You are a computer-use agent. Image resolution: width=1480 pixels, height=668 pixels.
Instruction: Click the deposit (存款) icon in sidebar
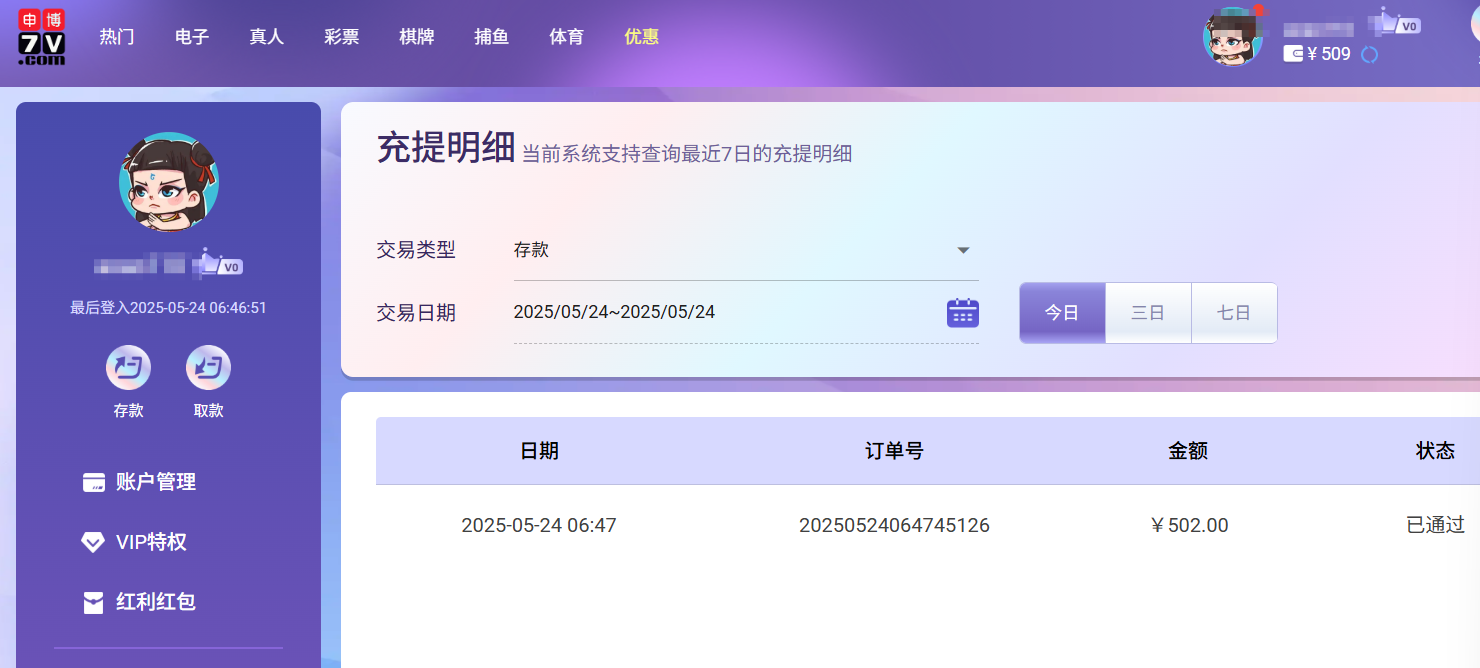pyautogui.click(x=128, y=368)
